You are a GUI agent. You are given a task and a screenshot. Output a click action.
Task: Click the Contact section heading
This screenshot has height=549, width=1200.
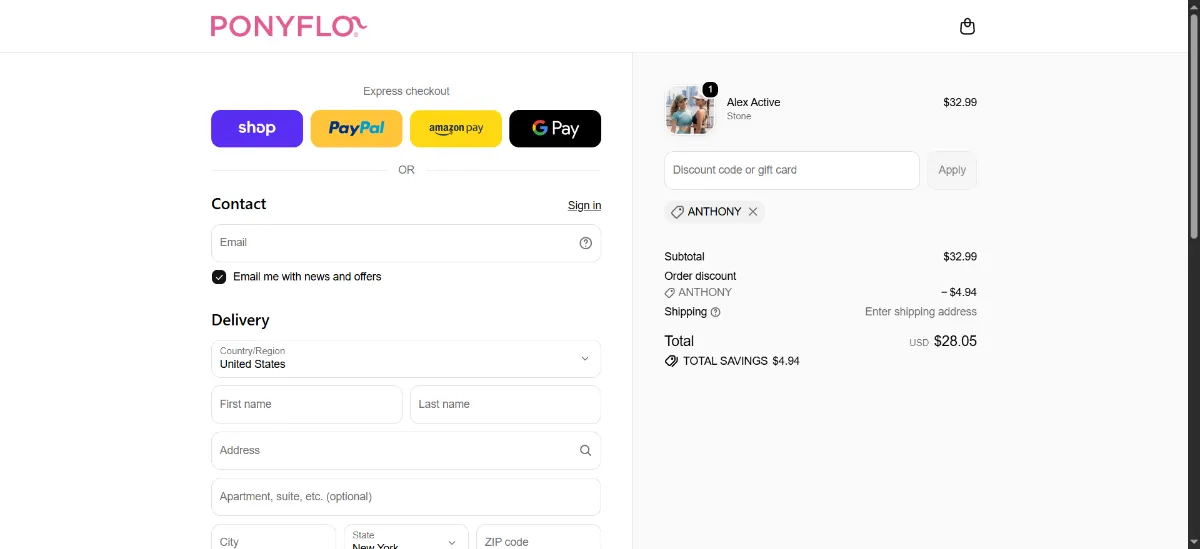click(x=239, y=204)
